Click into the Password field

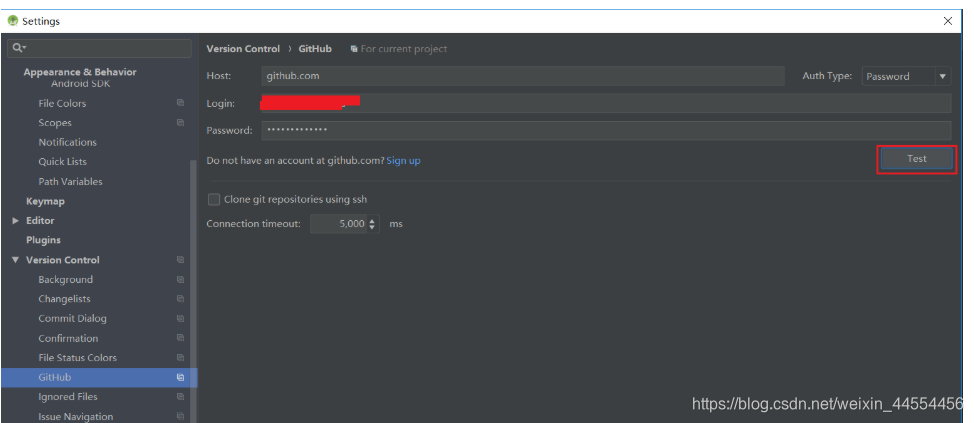click(606, 130)
